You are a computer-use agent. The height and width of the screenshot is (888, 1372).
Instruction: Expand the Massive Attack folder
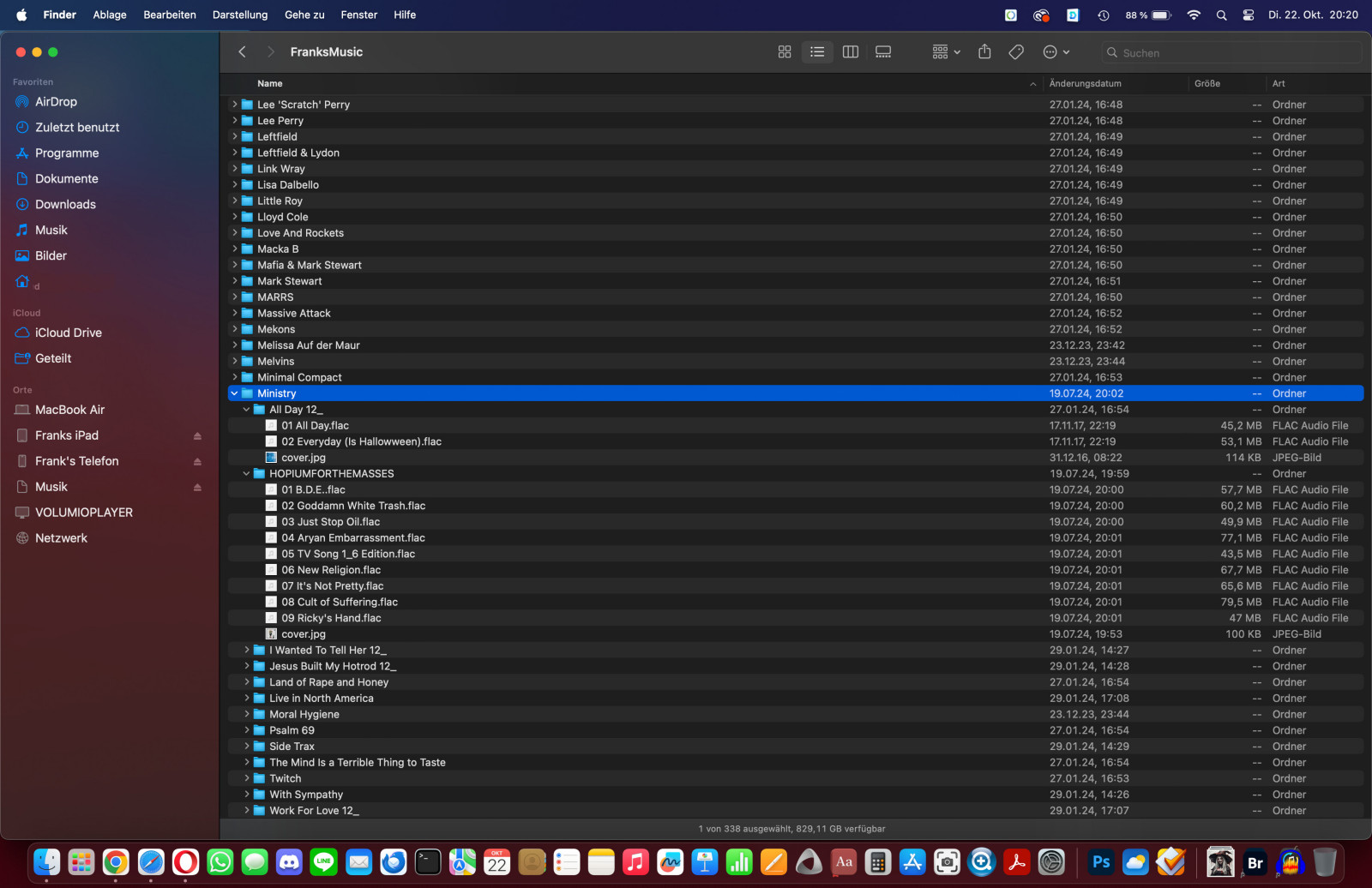click(x=234, y=314)
